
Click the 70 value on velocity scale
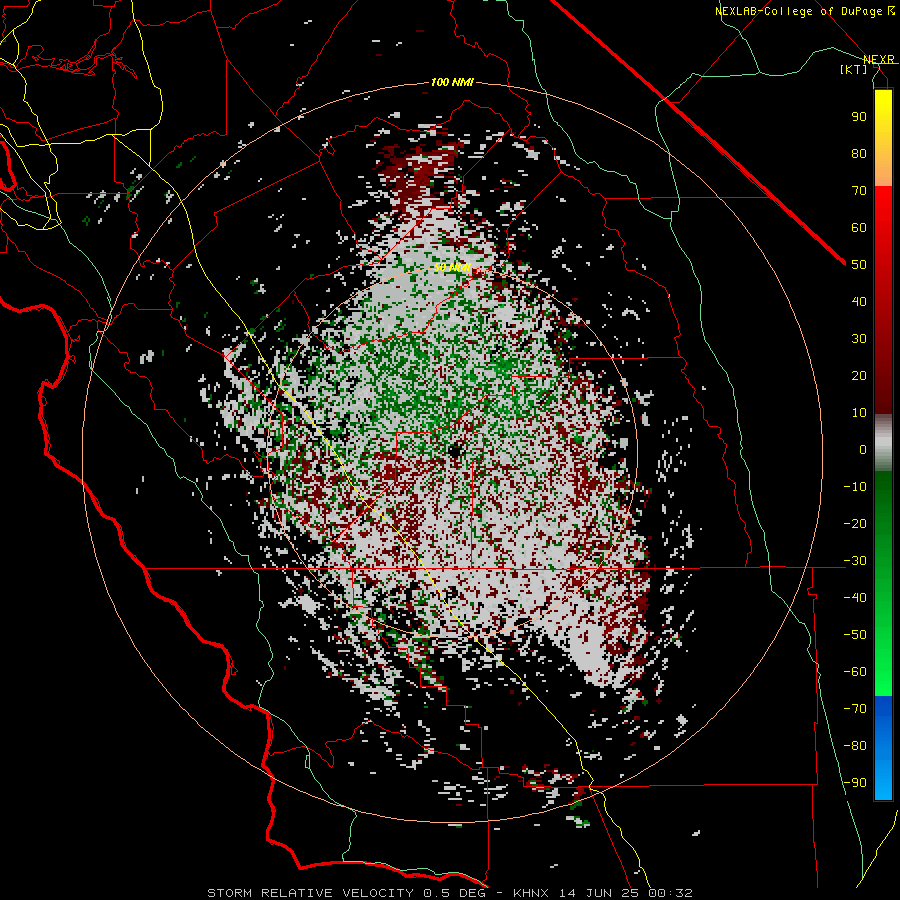[x=859, y=191]
